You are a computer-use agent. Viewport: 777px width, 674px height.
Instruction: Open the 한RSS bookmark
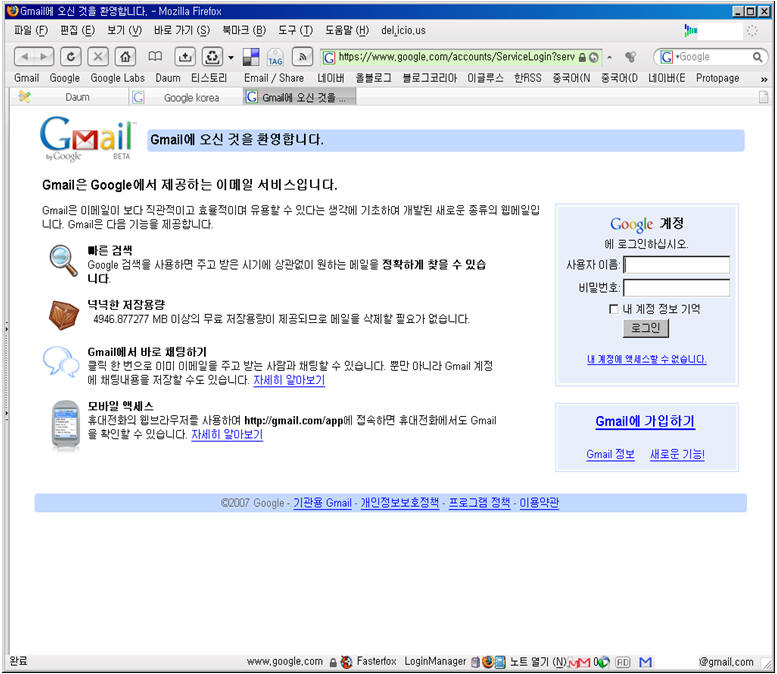(x=527, y=78)
